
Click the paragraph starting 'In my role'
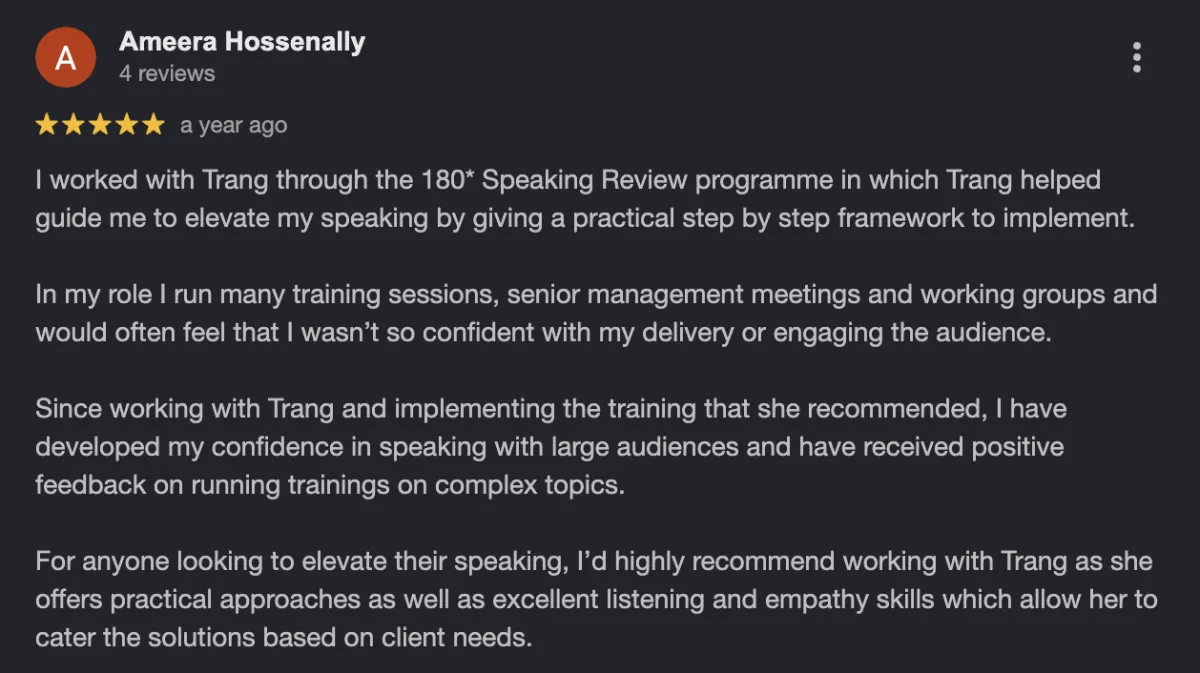click(x=596, y=314)
